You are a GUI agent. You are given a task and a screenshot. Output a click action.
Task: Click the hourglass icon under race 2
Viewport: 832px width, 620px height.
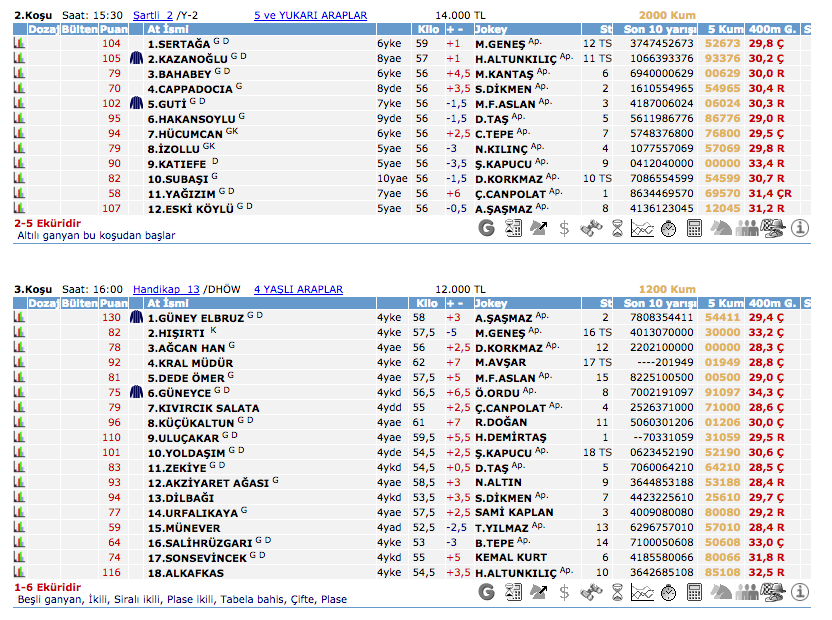(x=617, y=228)
